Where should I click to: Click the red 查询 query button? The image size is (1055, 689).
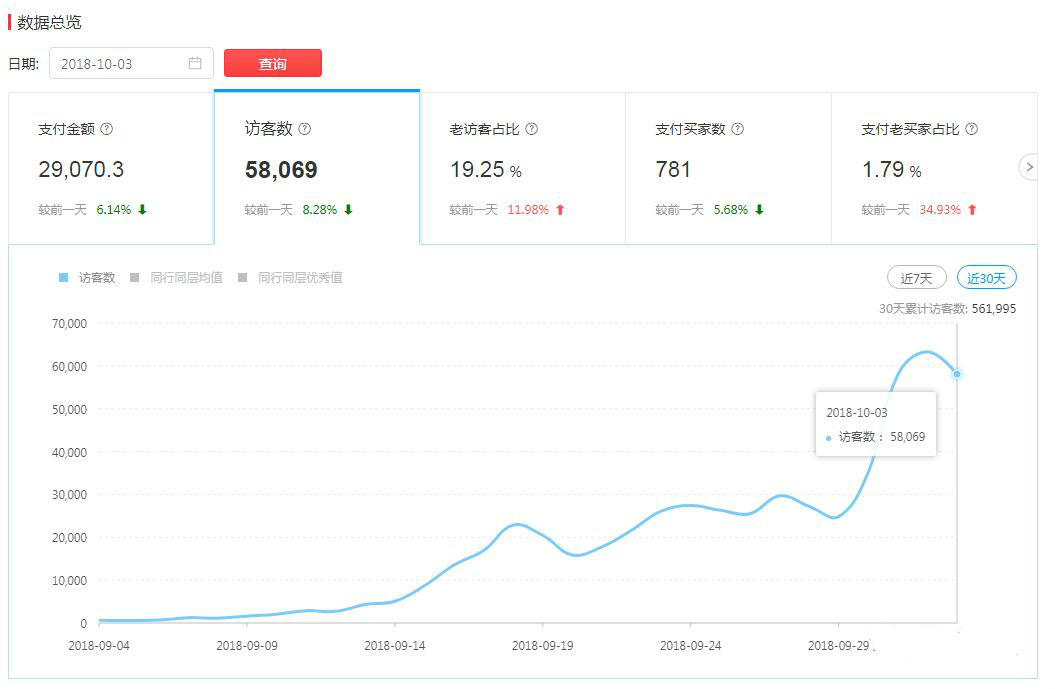coord(272,63)
